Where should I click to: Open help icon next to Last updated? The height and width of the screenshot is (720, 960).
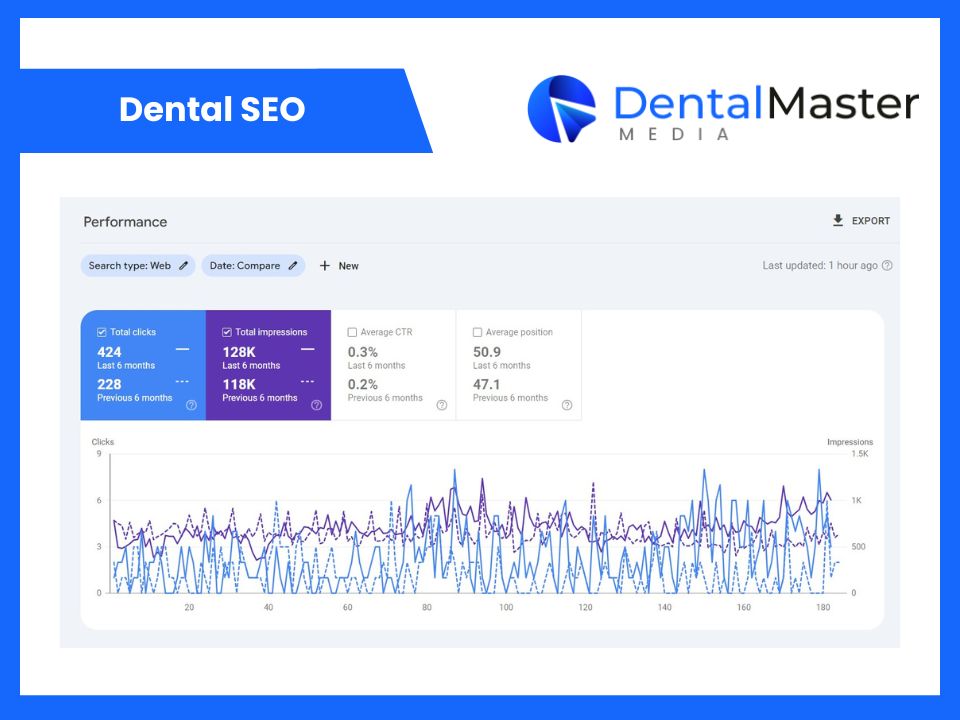[x=887, y=266]
